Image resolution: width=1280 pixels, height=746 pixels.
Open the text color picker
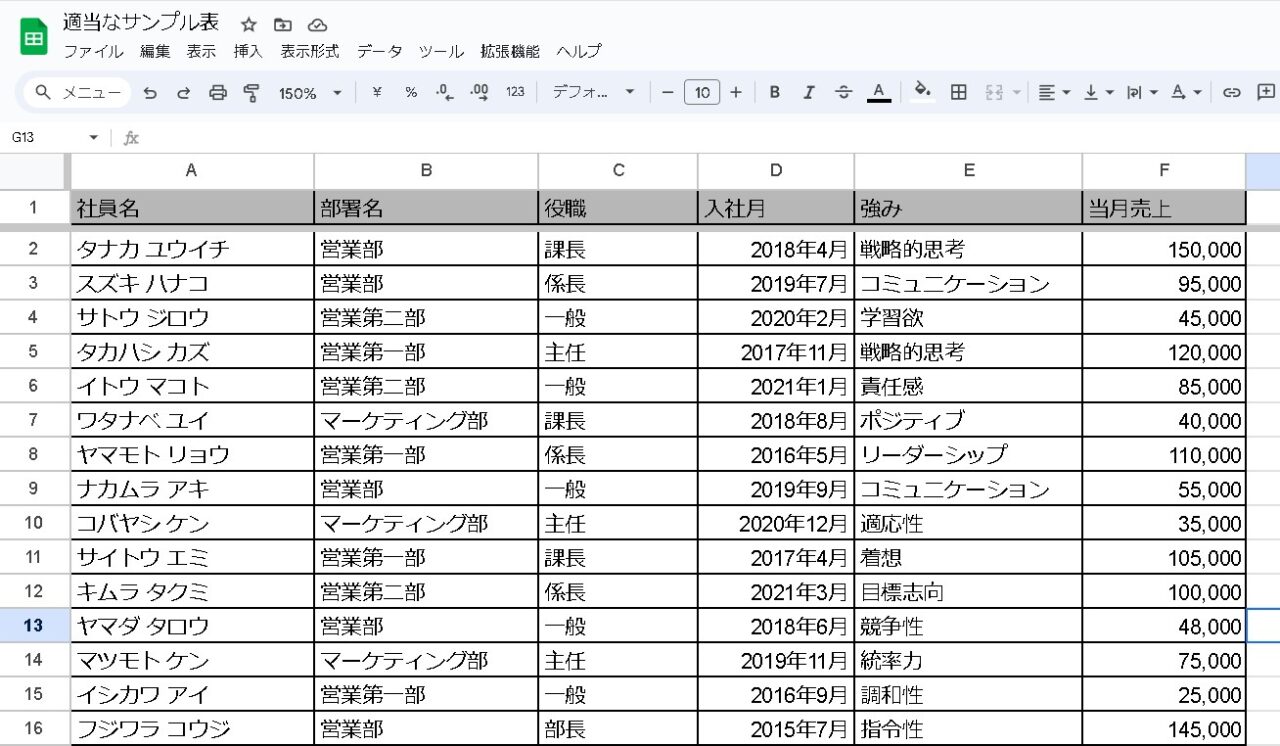point(878,91)
